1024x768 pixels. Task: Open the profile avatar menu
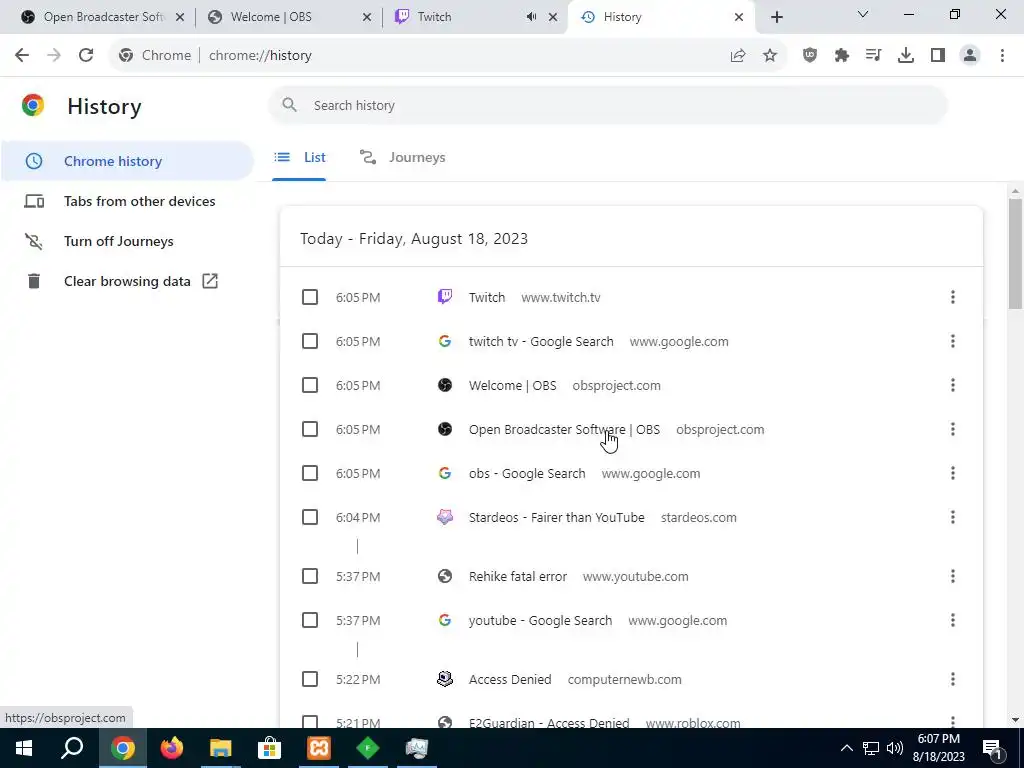coord(970,56)
